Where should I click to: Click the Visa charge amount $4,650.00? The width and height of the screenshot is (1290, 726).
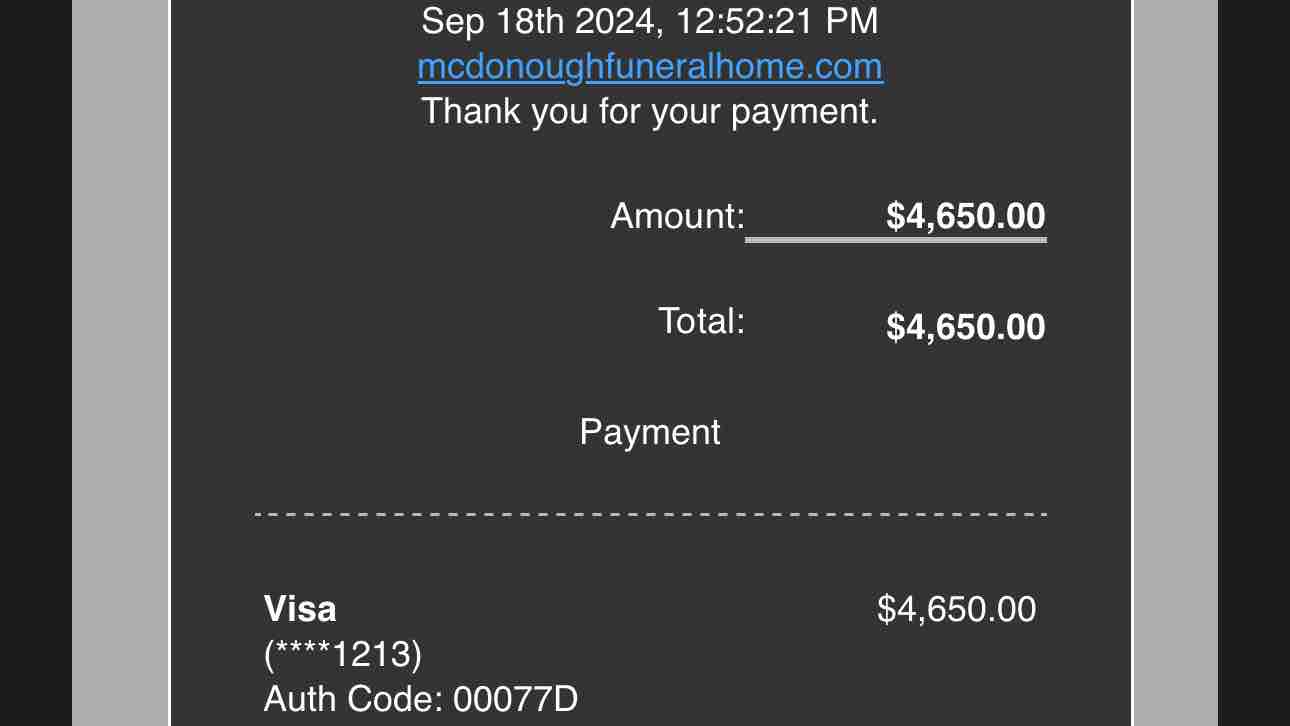[x=957, y=609]
